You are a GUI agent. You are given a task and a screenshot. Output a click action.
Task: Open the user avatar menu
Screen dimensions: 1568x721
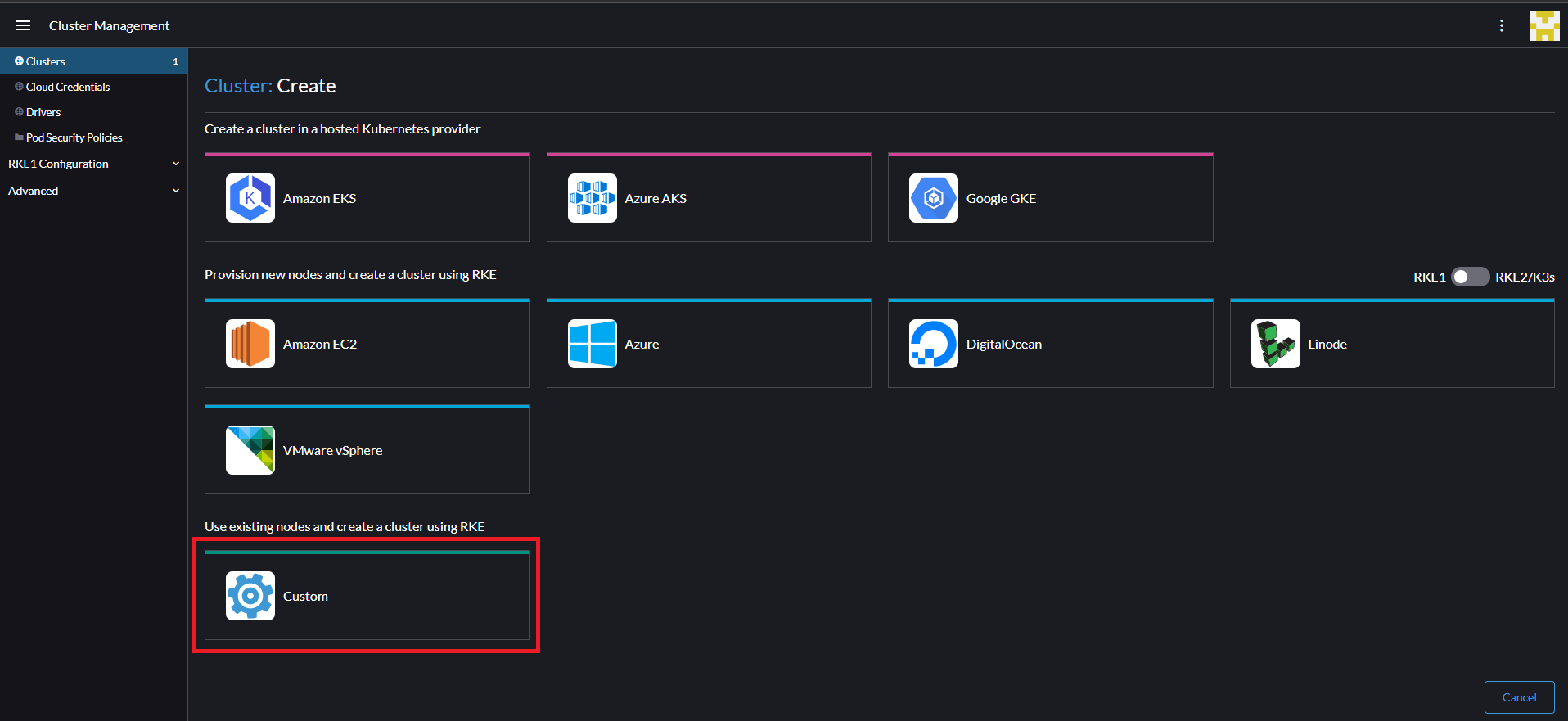click(1545, 26)
